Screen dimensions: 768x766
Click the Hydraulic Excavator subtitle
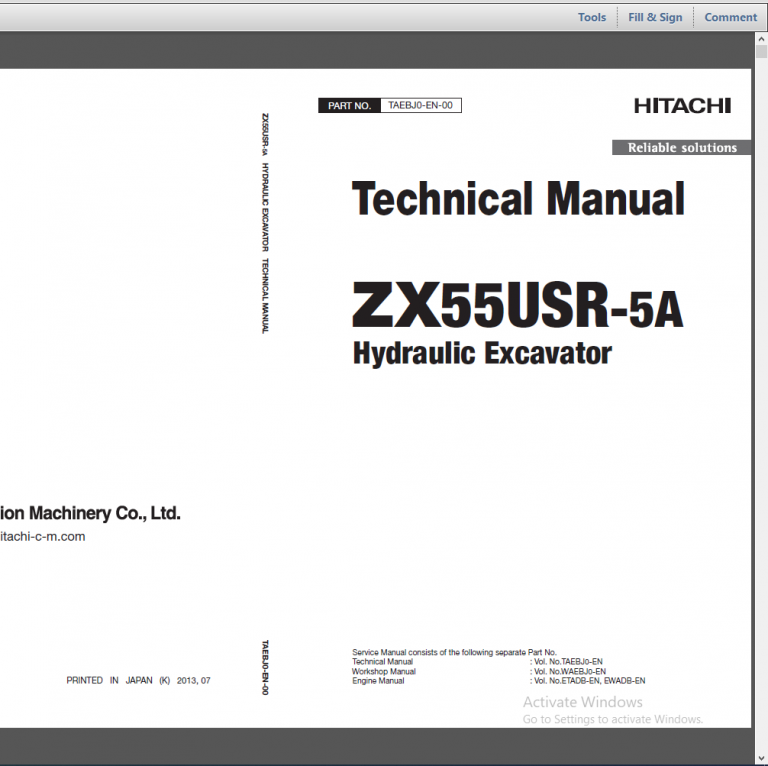point(482,354)
